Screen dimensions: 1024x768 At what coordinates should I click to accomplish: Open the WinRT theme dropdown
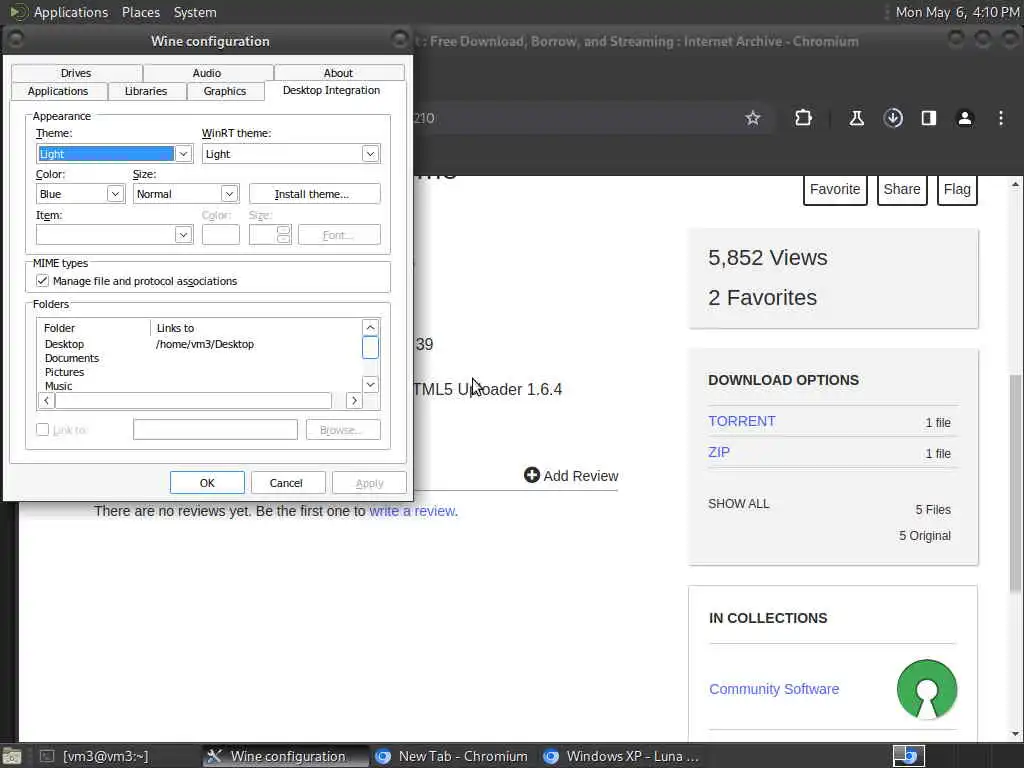click(291, 154)
